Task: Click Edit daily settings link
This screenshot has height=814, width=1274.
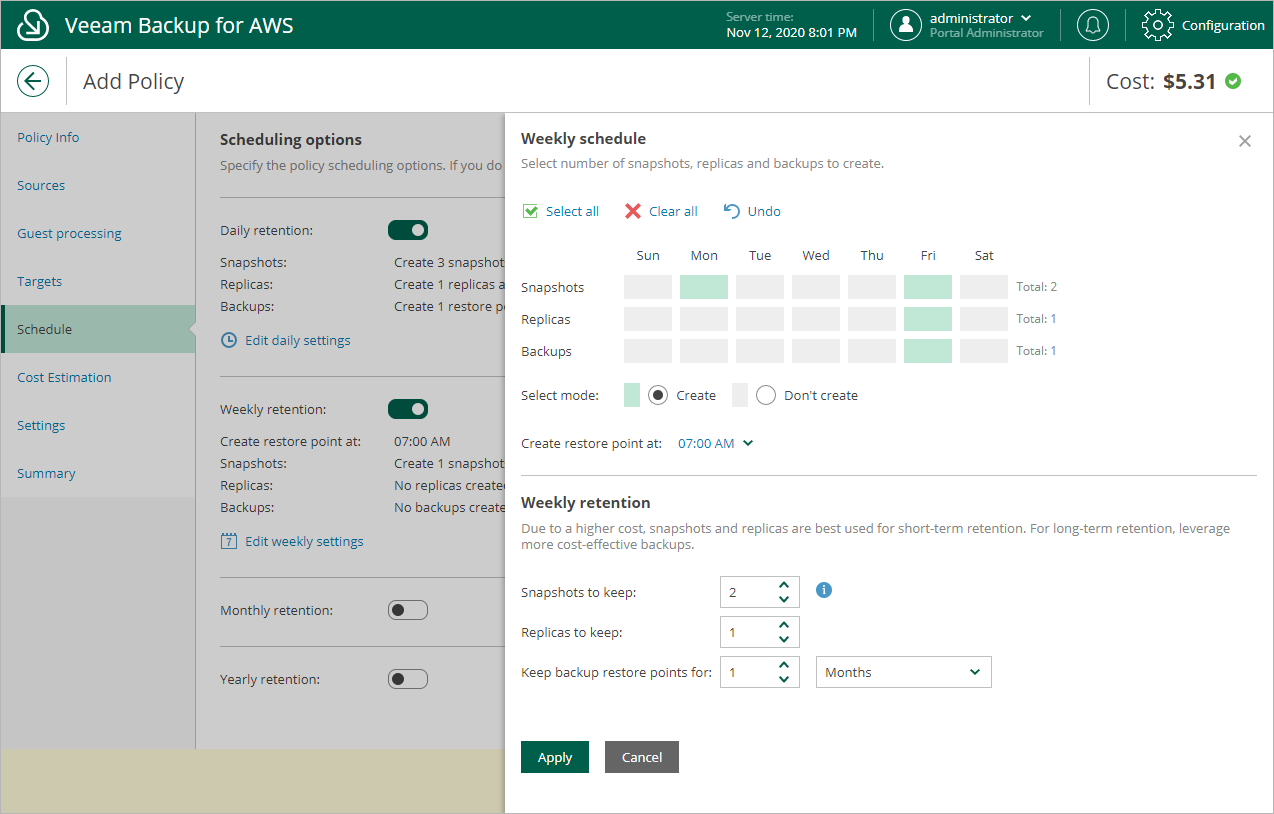Action: pyautogui.click(x=298, y=340)
